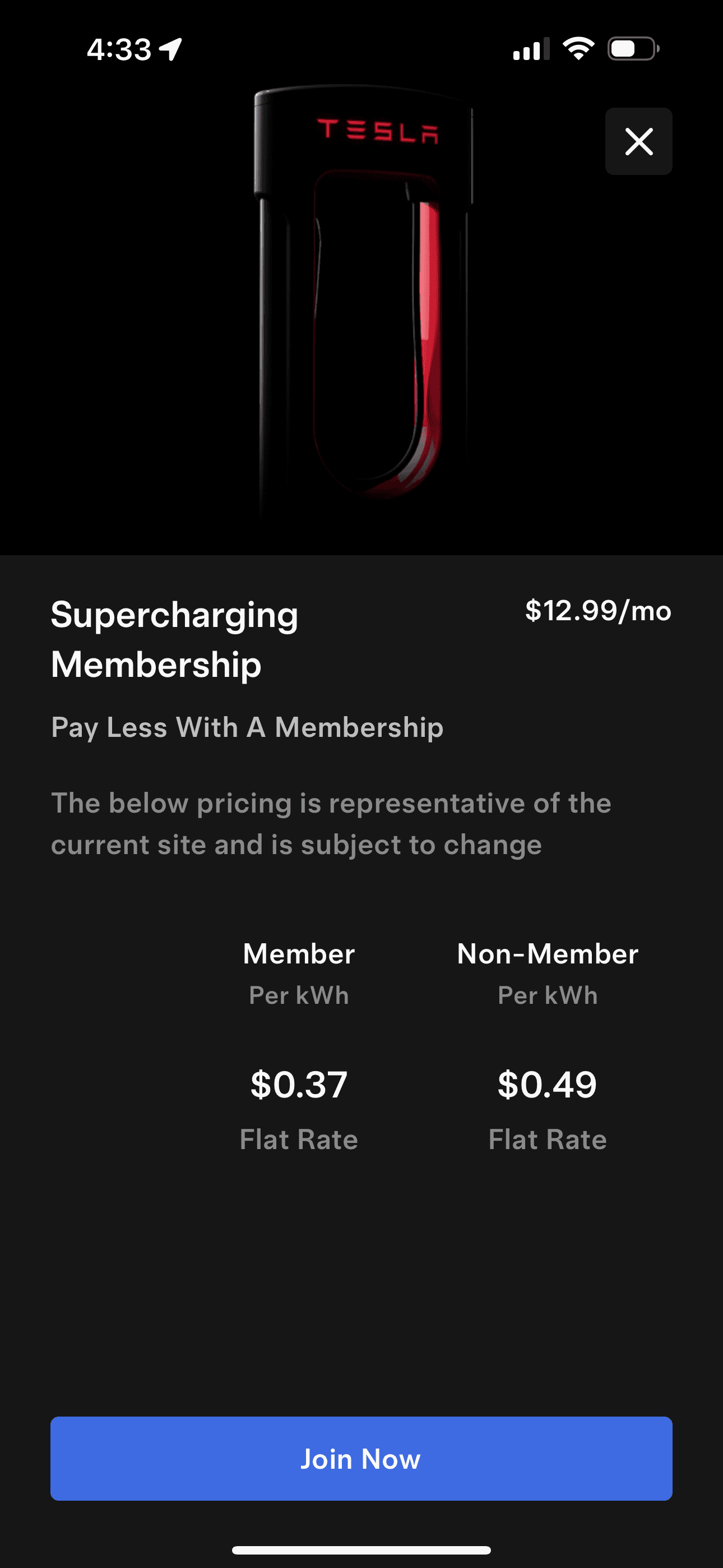Tap the location arrow in status bar

171,49
